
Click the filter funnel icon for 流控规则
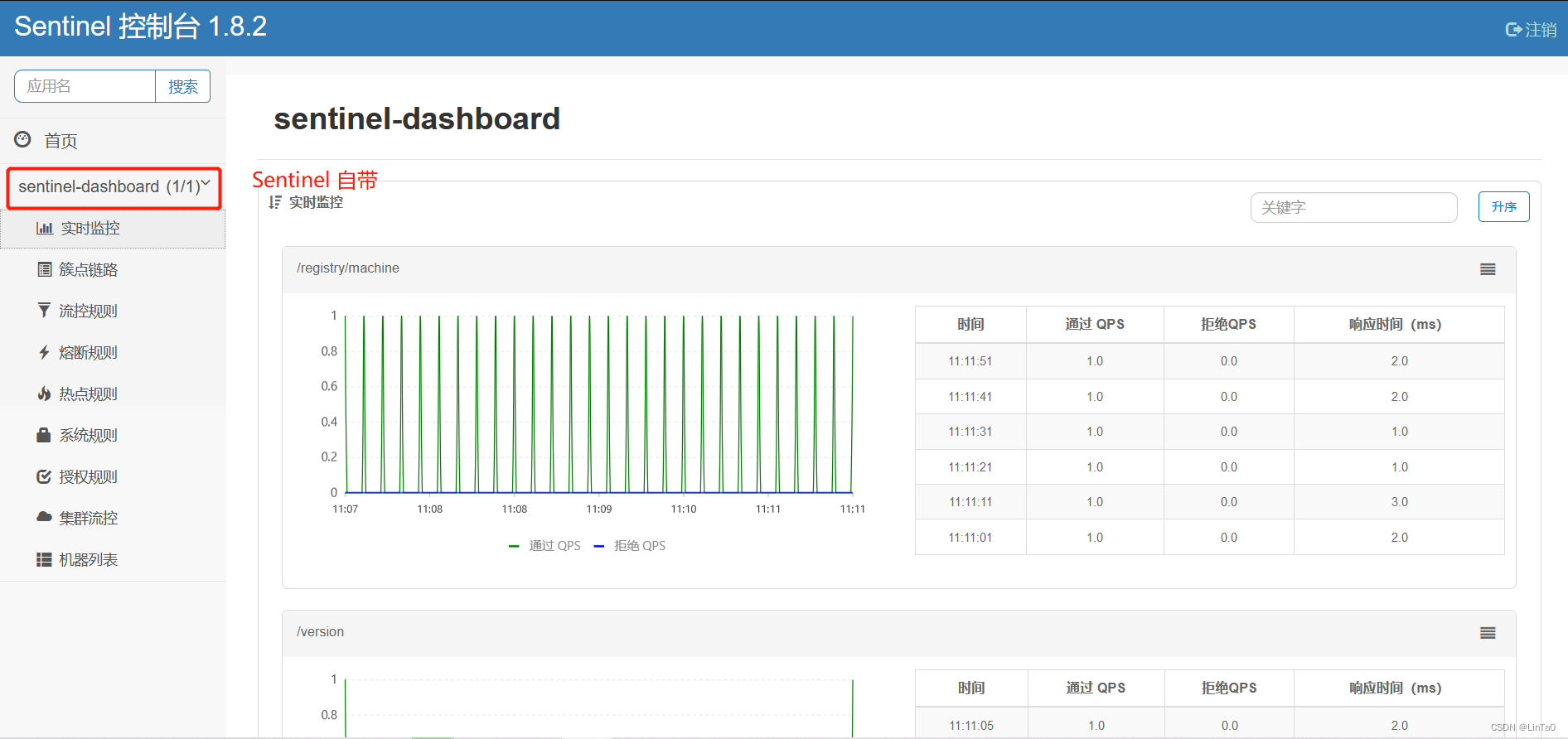tap(44, 310)
